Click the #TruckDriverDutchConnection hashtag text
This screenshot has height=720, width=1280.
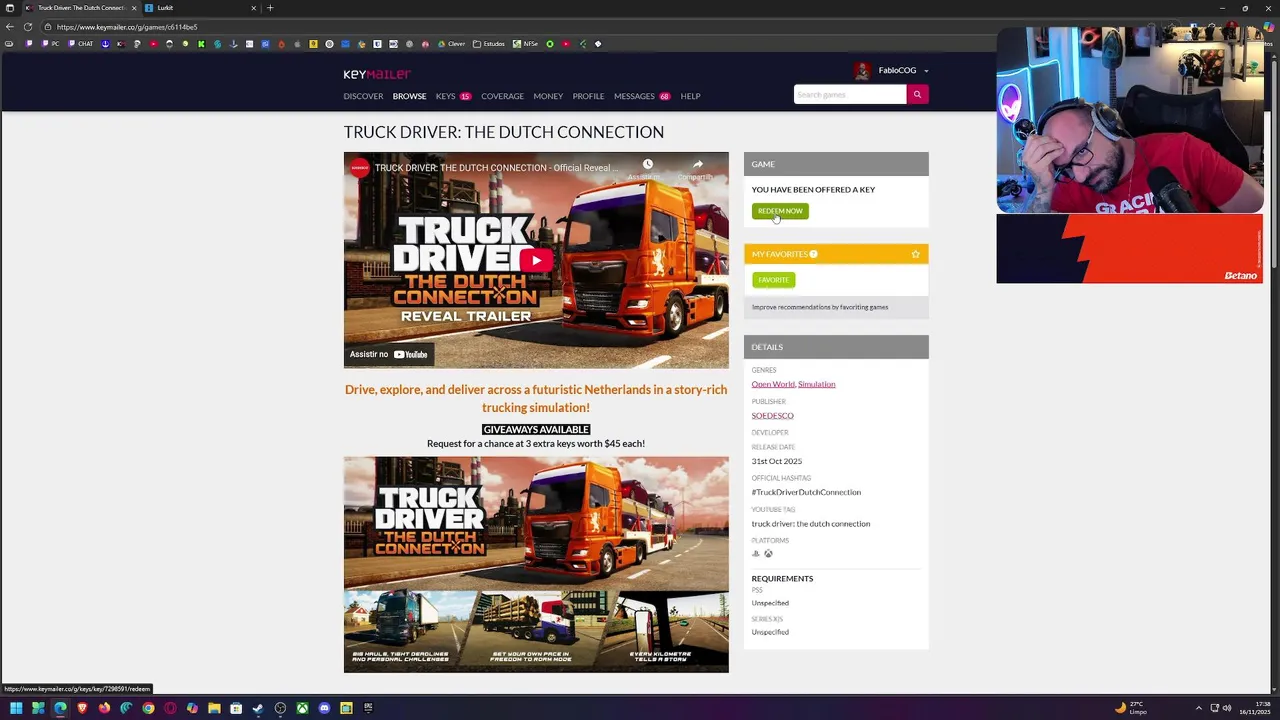click(x=806, y=492)
